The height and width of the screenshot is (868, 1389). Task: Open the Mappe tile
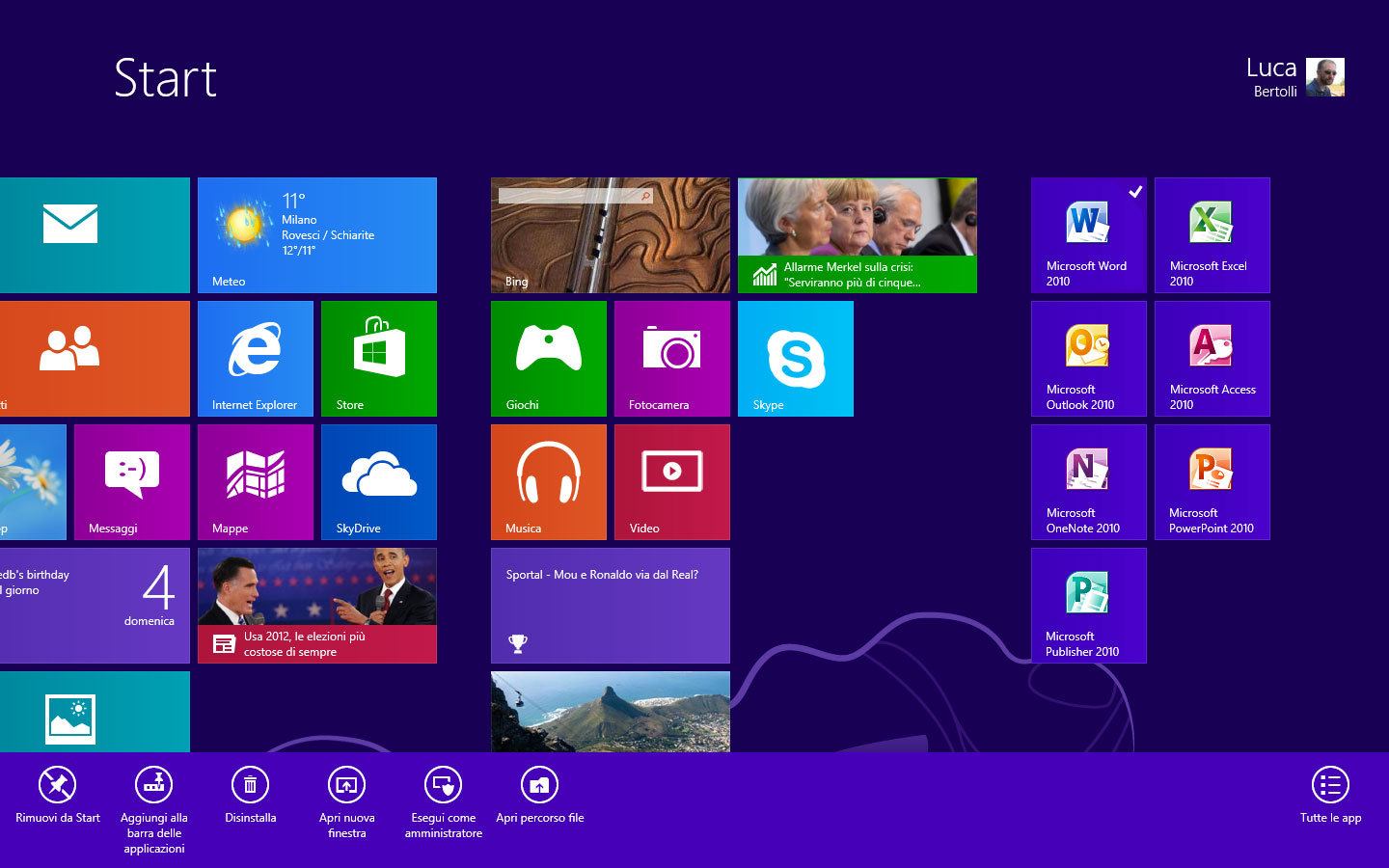[256, 482]
